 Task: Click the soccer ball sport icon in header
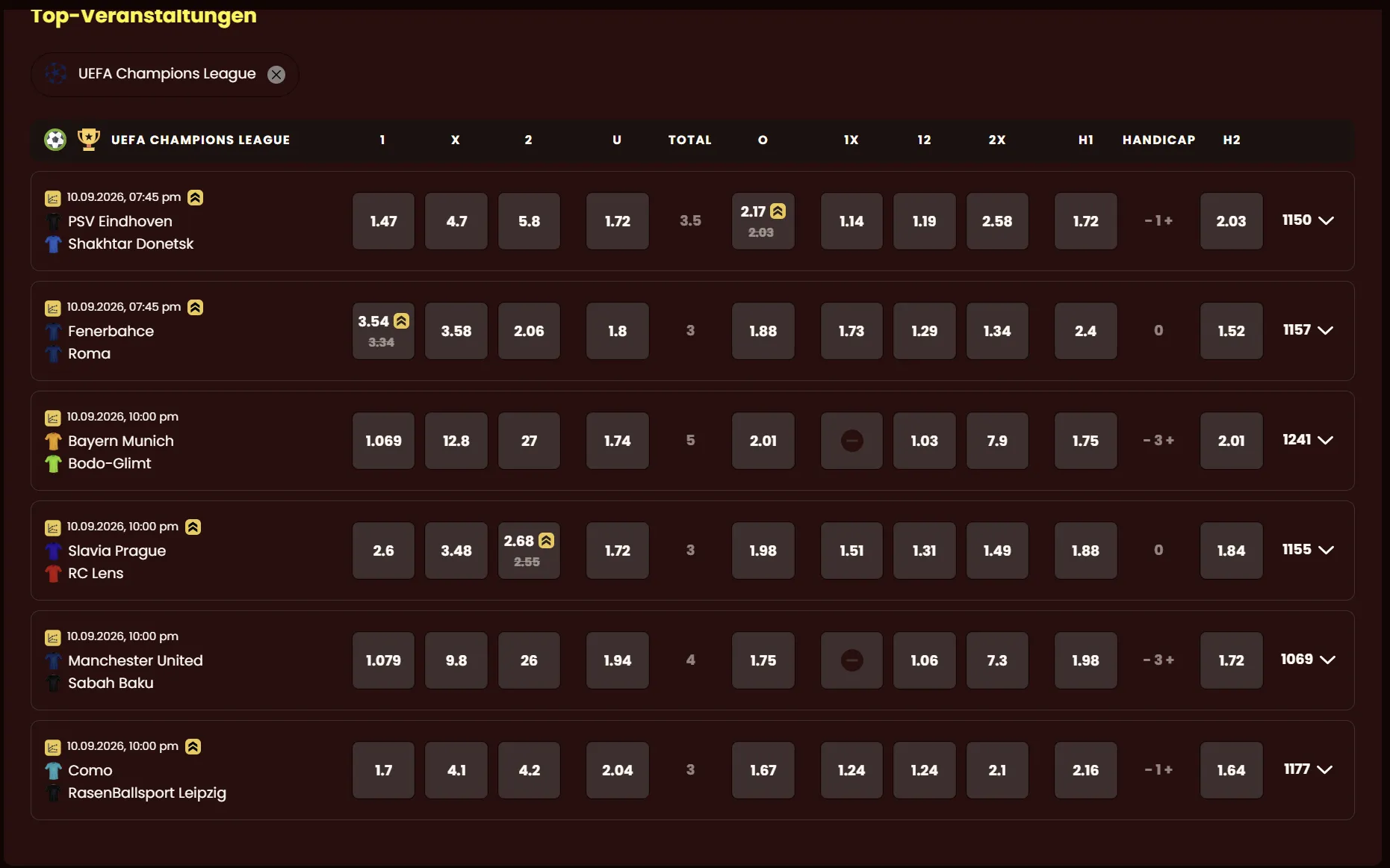[55, 140]
